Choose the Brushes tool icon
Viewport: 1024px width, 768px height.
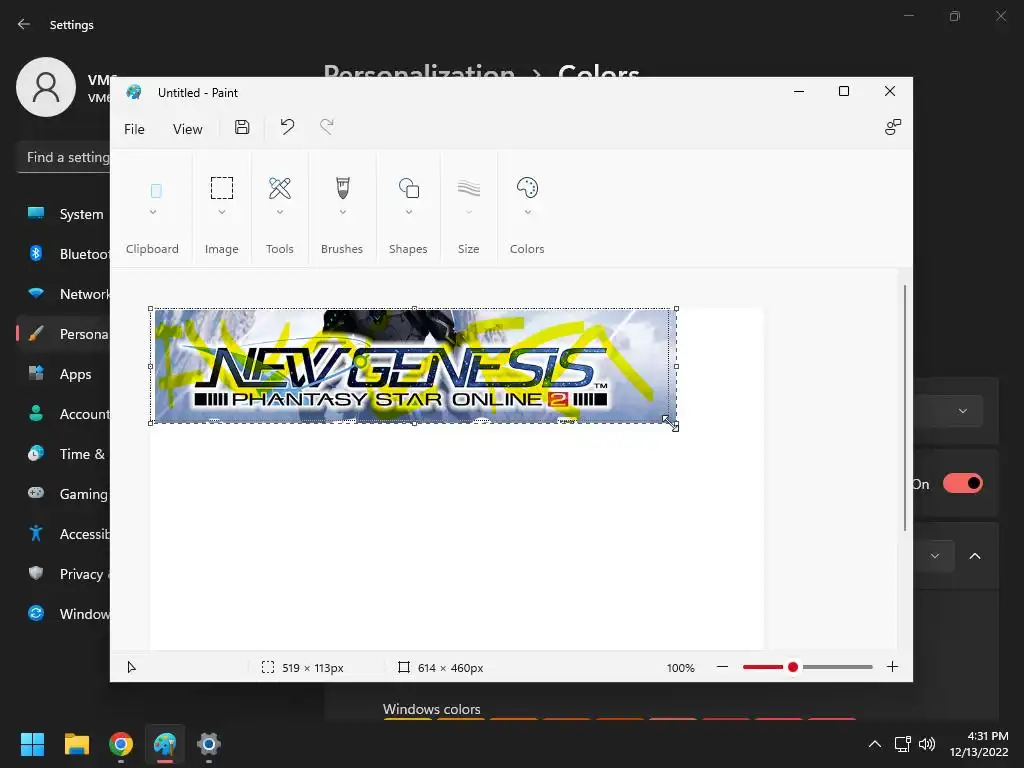(x=343, y=188)
